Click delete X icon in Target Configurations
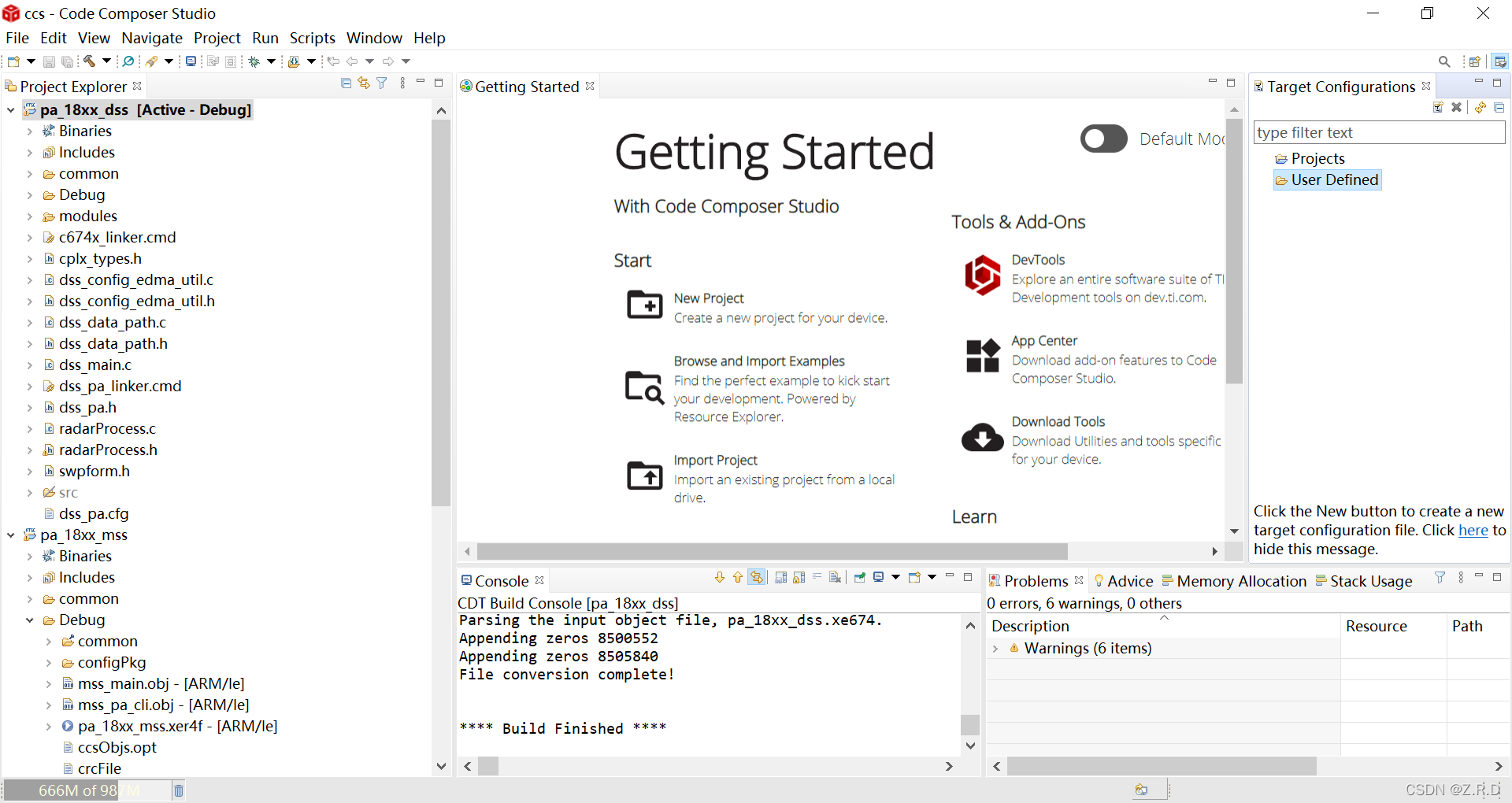 click(x=1456, y=108)
